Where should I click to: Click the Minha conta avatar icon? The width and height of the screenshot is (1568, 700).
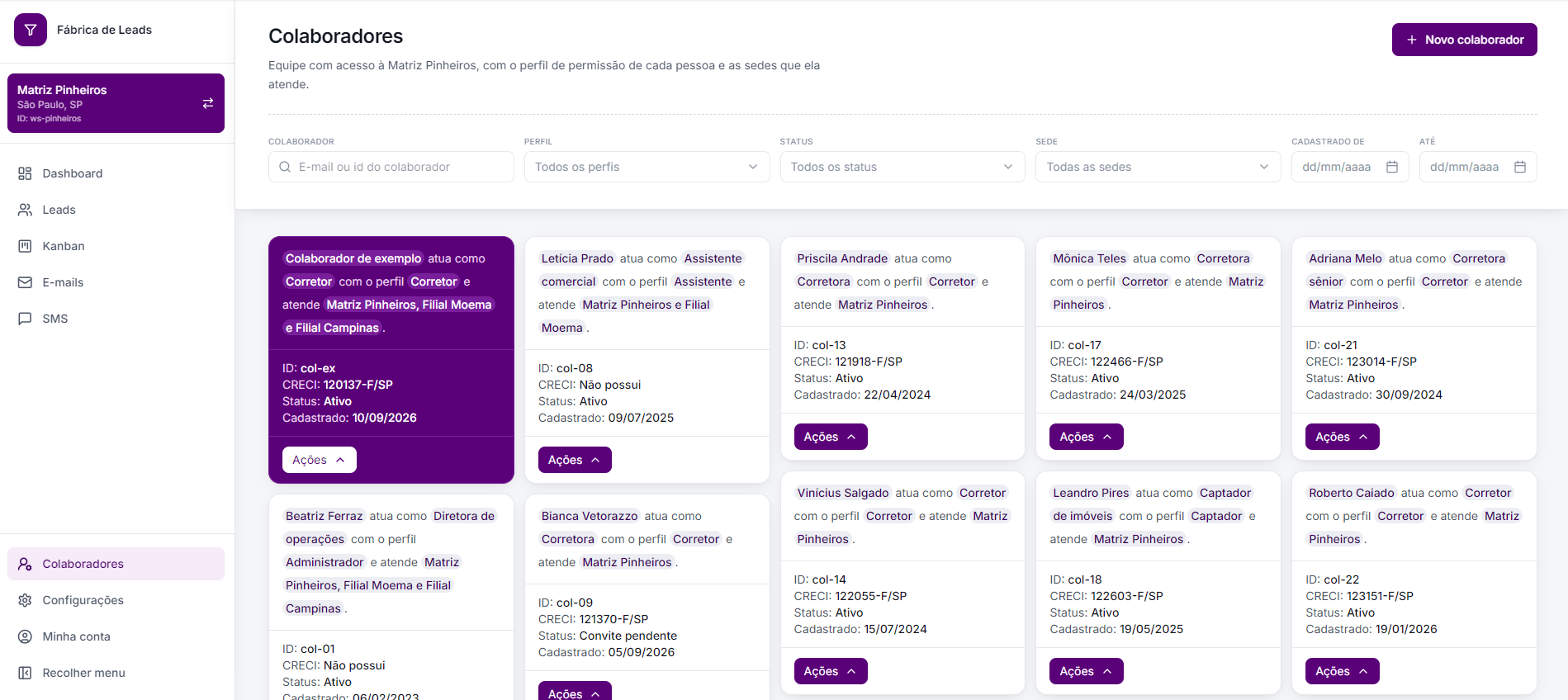(25, 636)
